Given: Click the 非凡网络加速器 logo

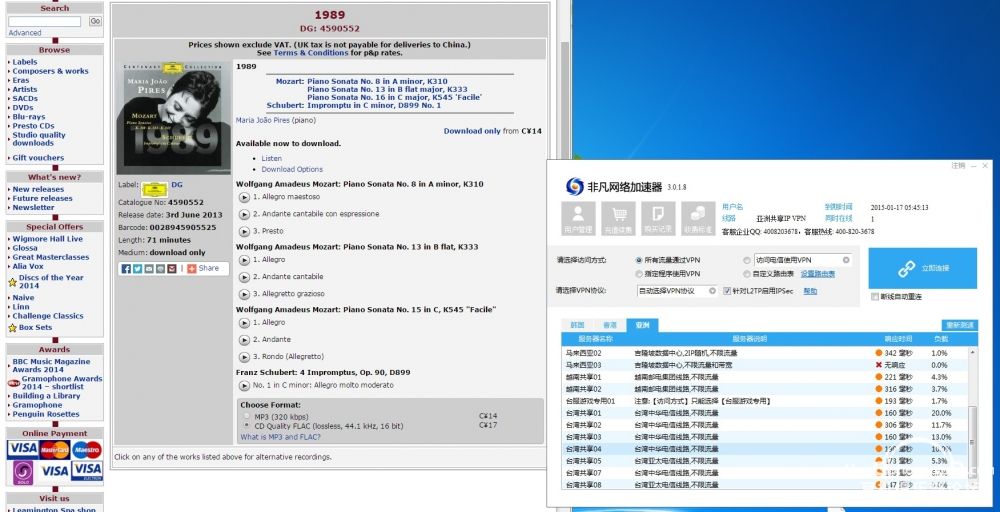Looking at the screenshot, I should (574, 186).
